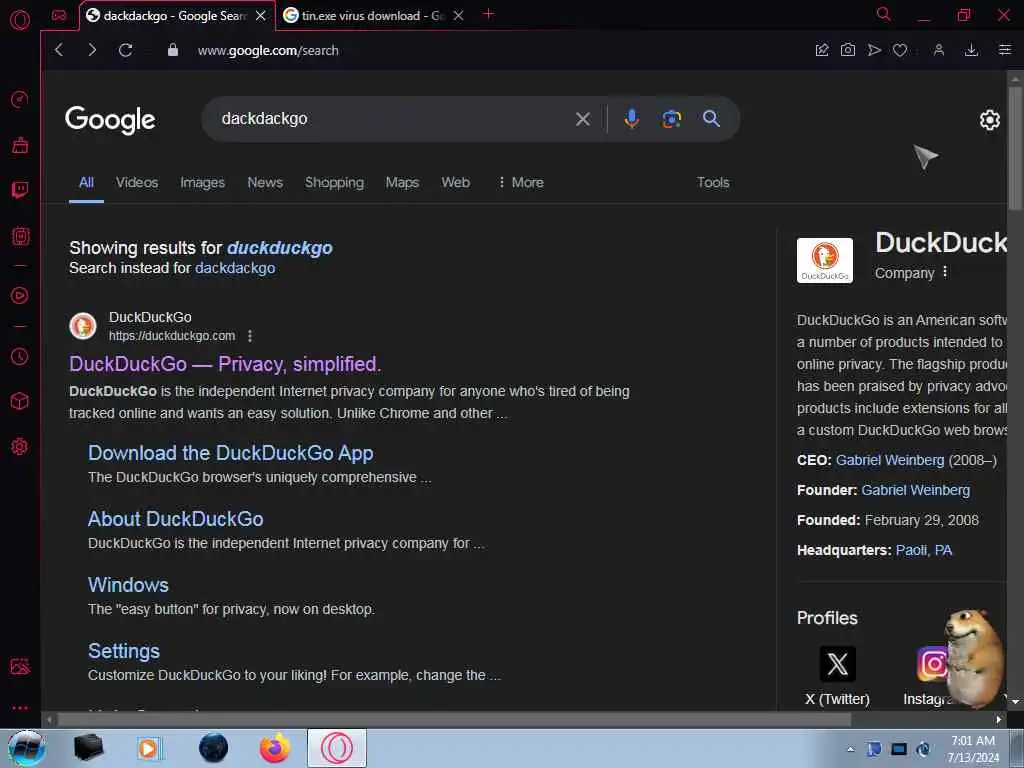Open the picture icon in sidebar
Screen dimensions: 1024x768
[20, 666]
